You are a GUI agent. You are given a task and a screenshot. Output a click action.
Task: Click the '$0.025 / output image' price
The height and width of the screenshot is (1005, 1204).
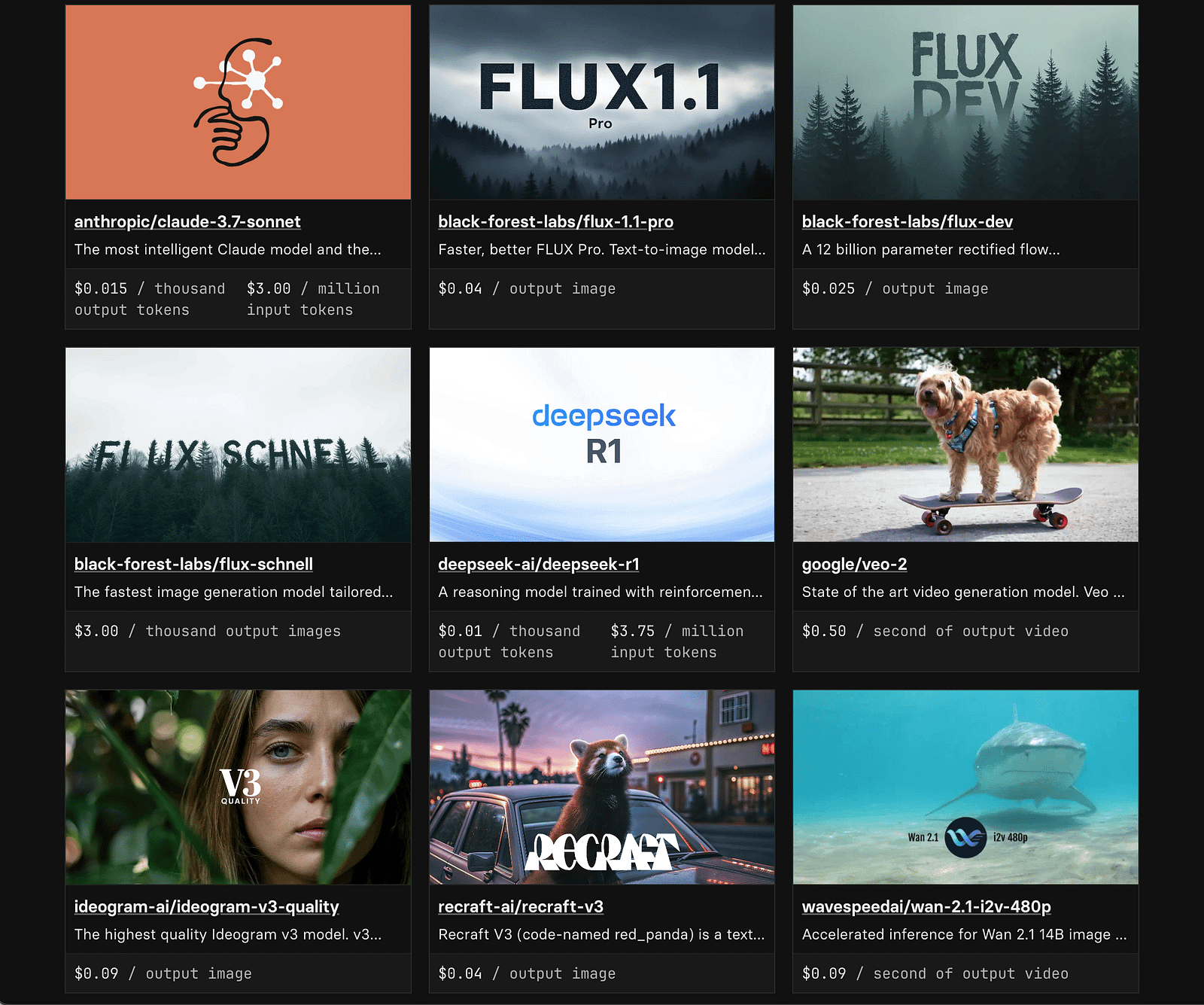(x=895, y=289)
